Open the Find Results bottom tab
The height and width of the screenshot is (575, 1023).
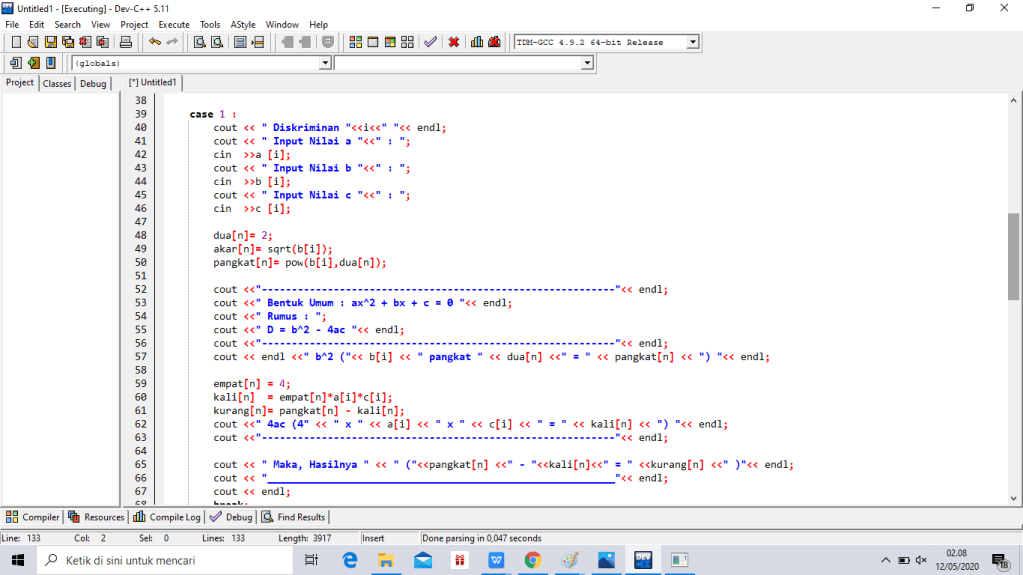point(294,517)
